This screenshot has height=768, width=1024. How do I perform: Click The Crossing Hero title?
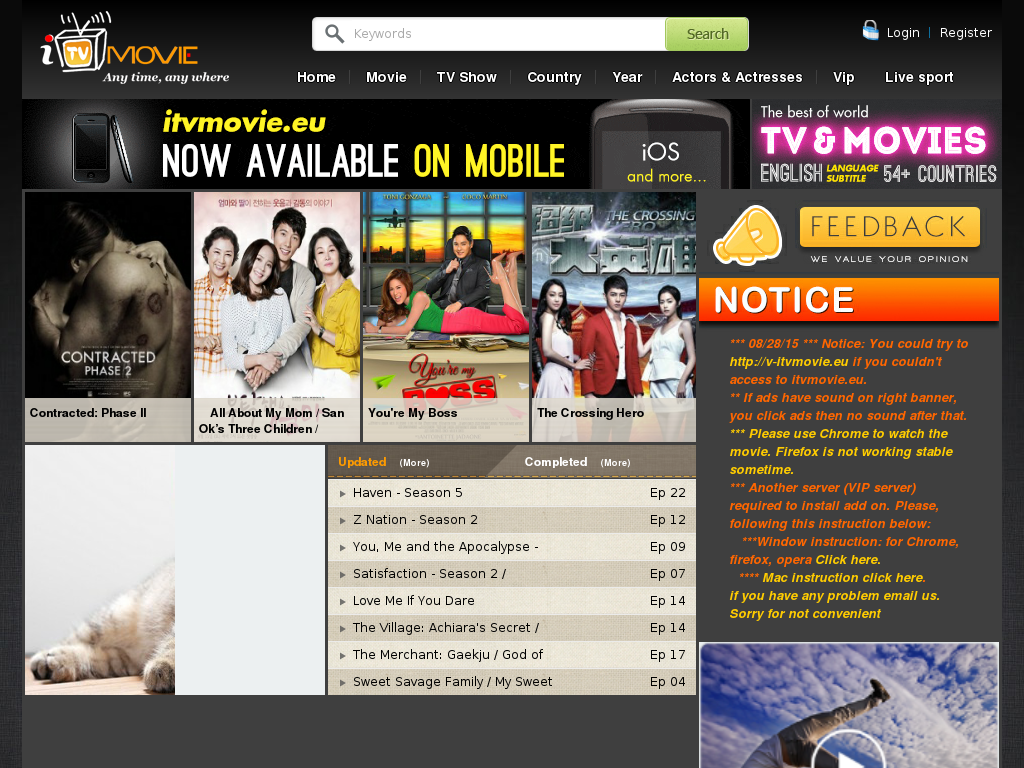[x=590, y=413]
